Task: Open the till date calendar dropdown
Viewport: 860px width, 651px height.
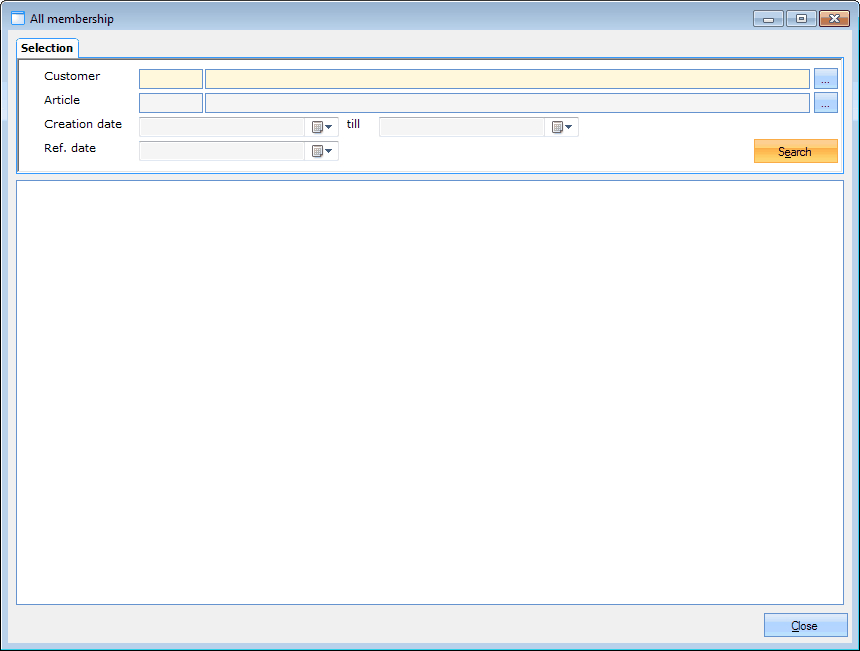Action: [x=561, y=127]
